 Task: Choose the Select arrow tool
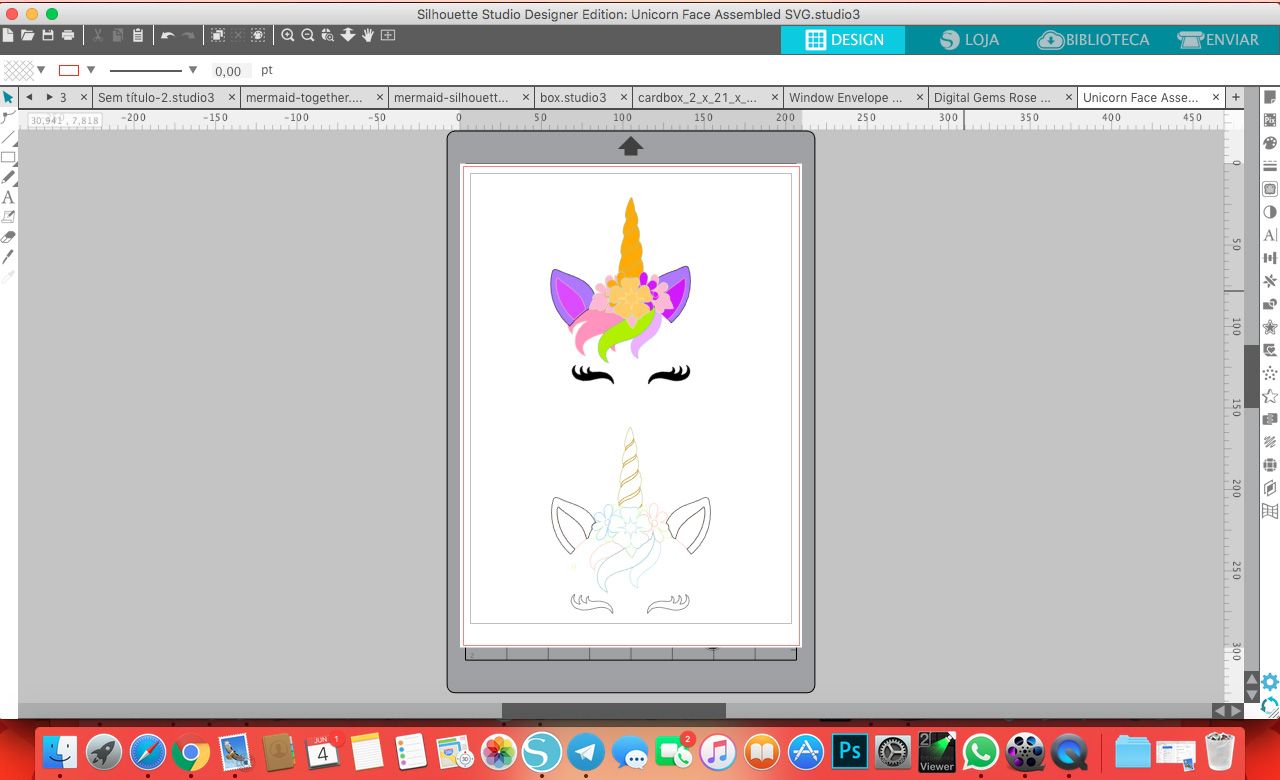tap(8, 97)
